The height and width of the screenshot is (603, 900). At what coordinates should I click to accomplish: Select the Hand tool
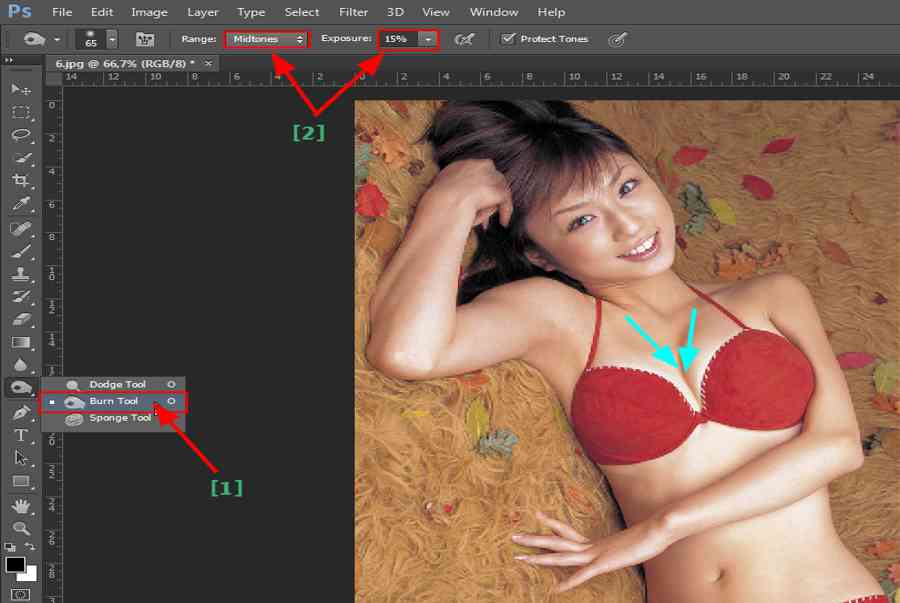pyautogui.click(x=21, y=506)
